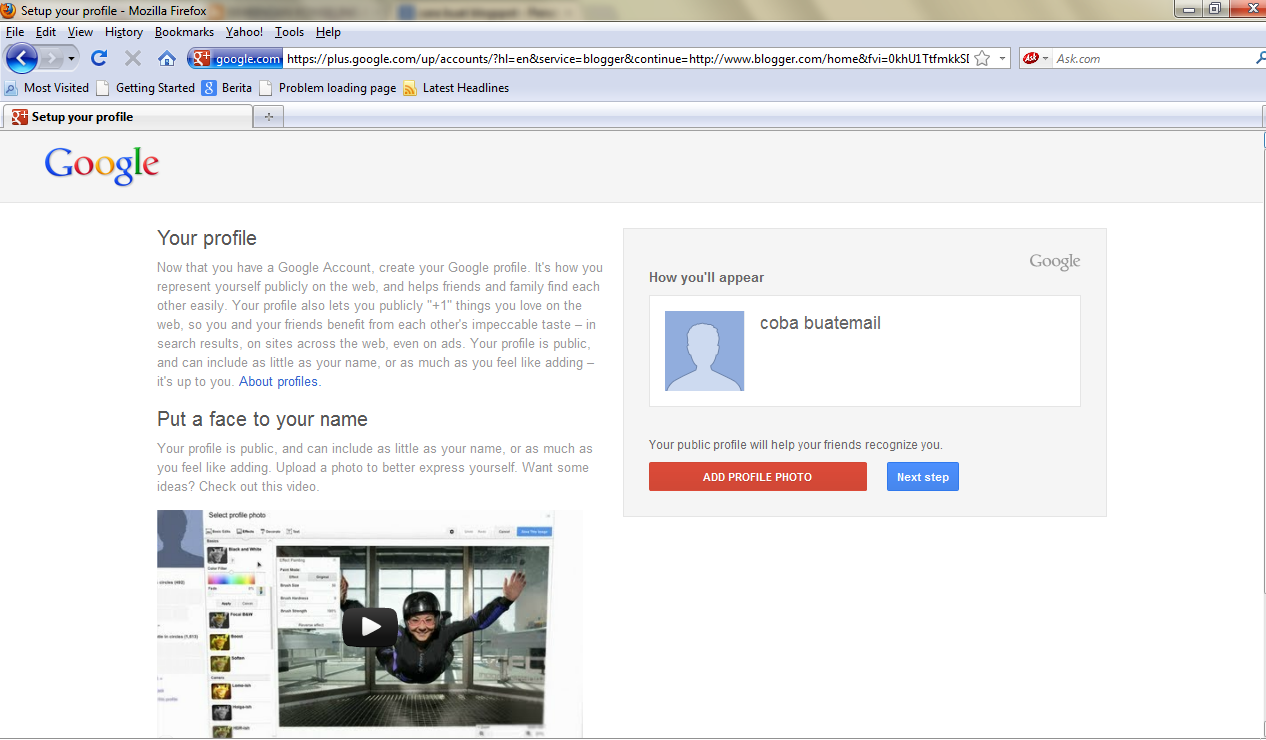Click the coba buatemail profile name
Image resolution: width=1266 pixels, height=740 pixels.
820,323
